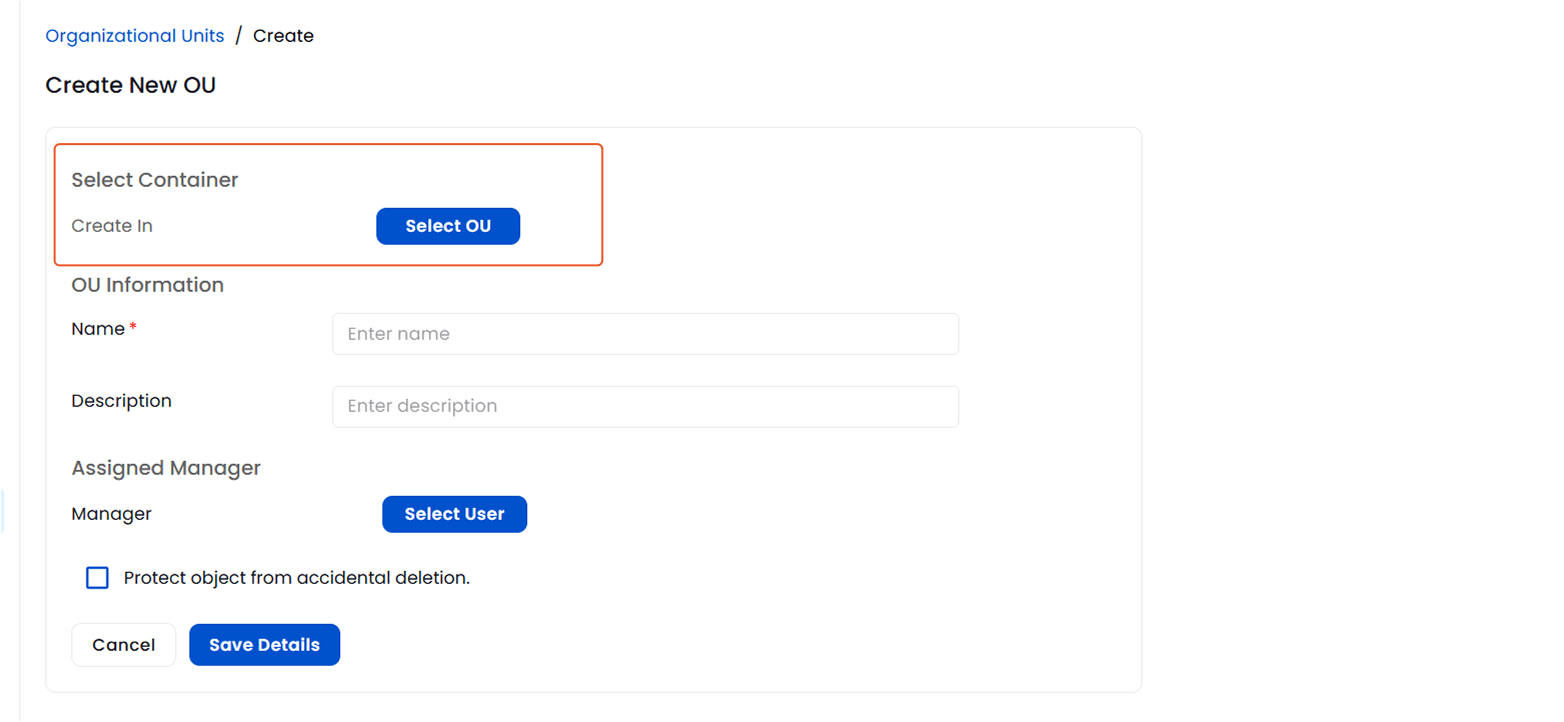The image size is (1564, 722).
Task: Click the Description field label
Action: (x=121, y=400)
